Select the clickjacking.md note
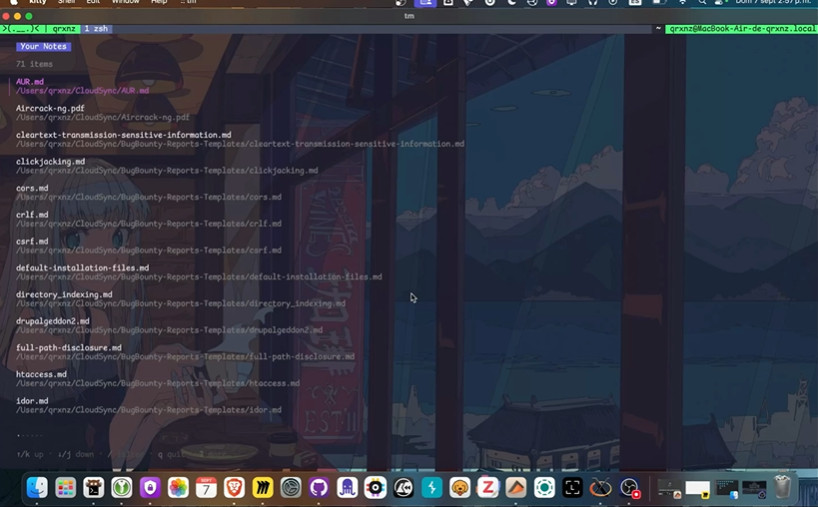Image resolution: width=818 pixels, height=507 pixels. (50, 161)
